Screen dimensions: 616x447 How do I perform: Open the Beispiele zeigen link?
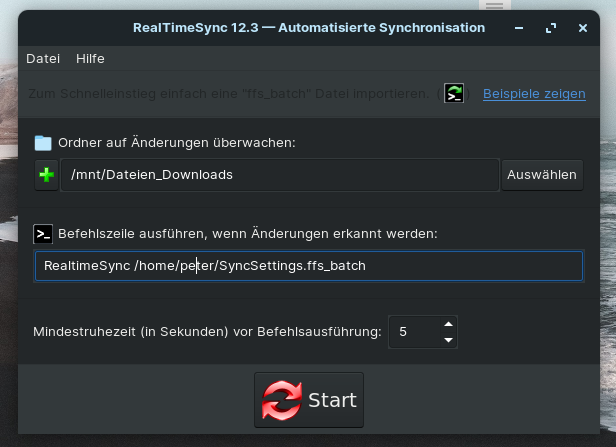pyautogui.click(x=534, y=94)
